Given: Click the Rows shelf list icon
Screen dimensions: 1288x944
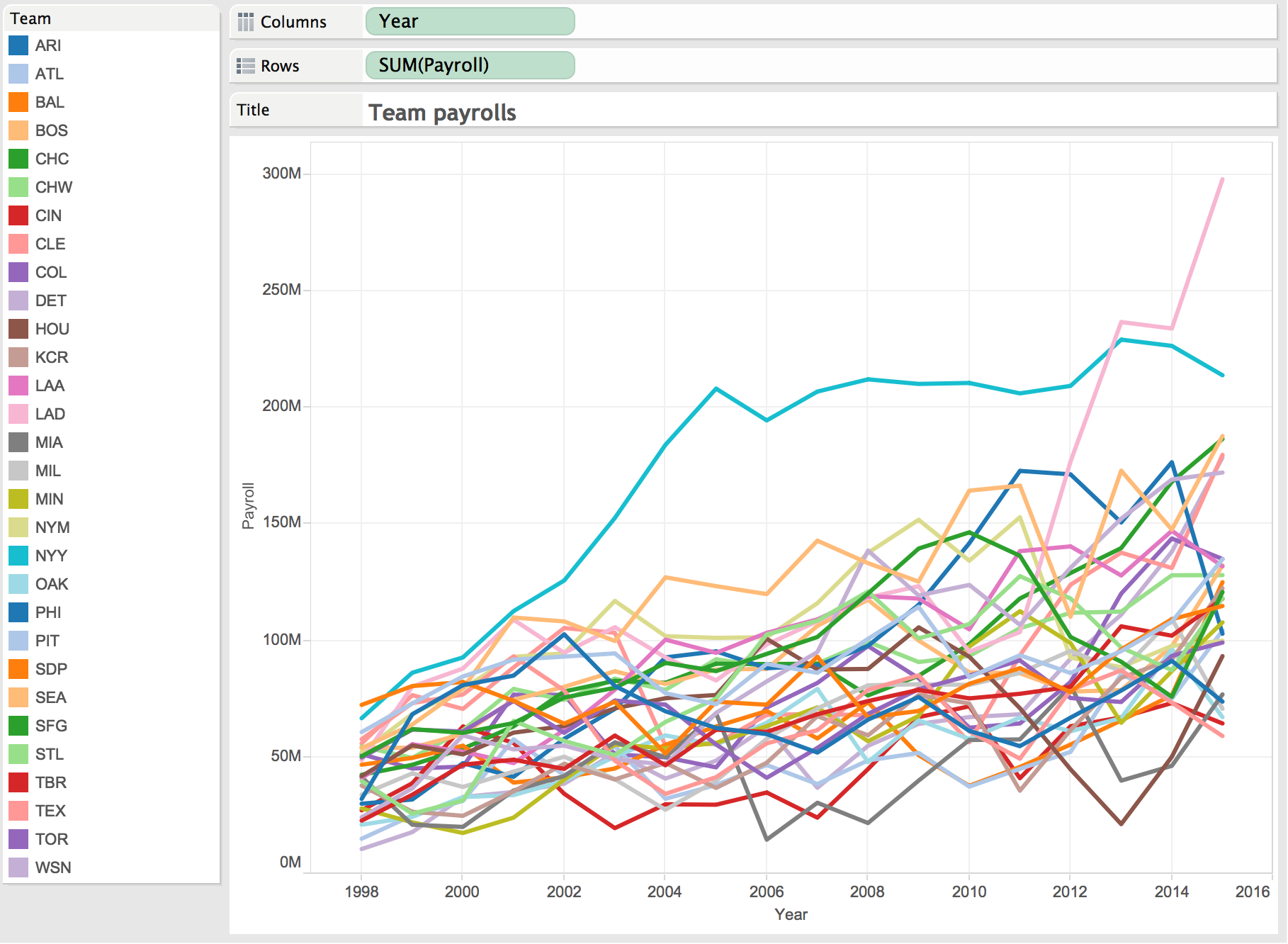Looking at the screenshot, I should [245, 66].
